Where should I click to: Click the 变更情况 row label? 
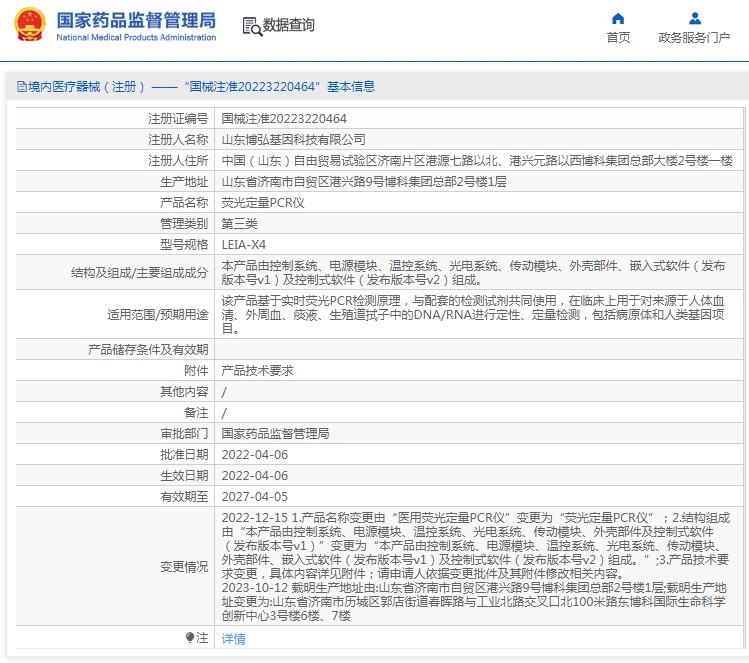(184, 566)
